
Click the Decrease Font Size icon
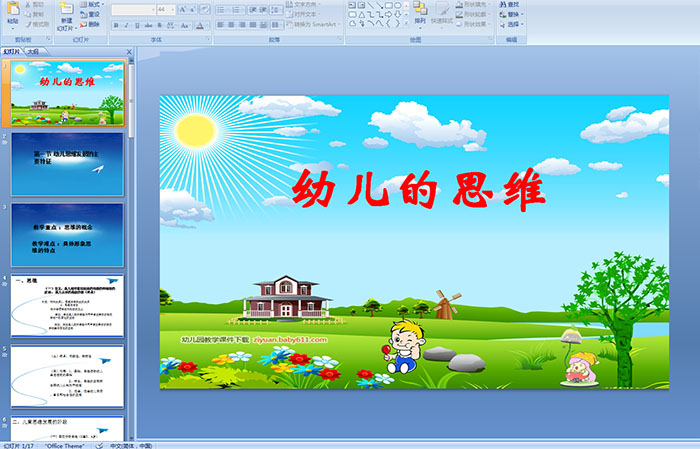[193, 9]
